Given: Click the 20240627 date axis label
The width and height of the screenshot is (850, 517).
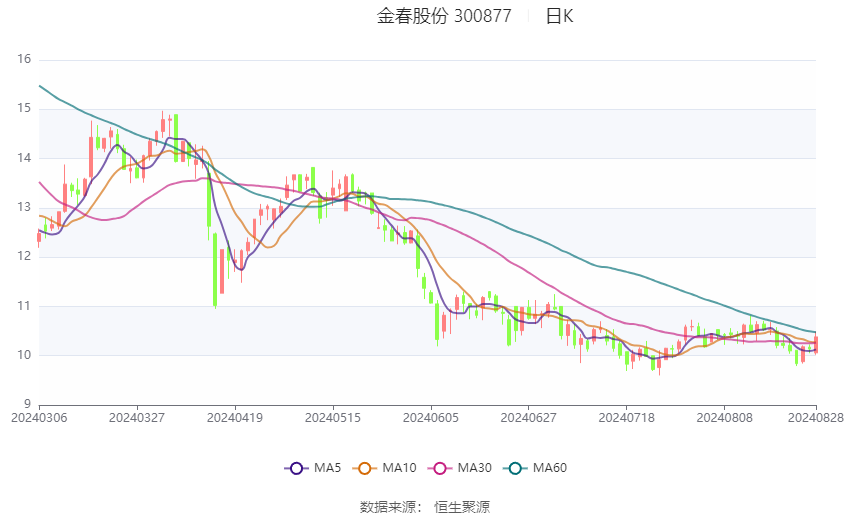Looking at the screenshot, I should point(529,418).
